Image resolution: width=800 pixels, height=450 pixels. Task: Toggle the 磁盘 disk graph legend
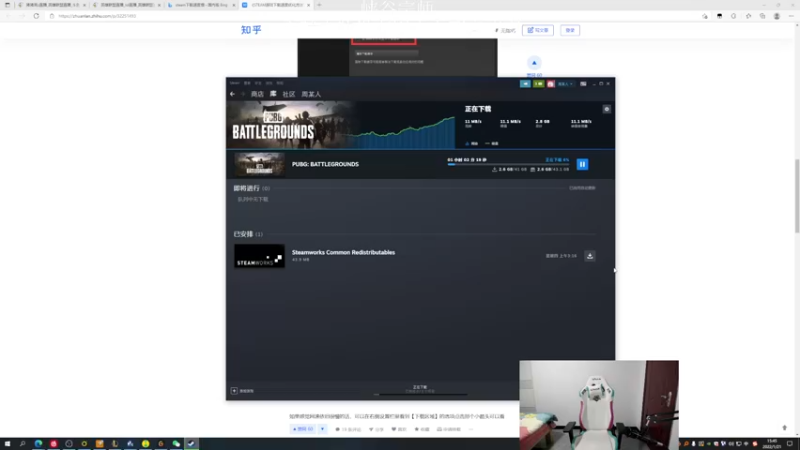(x=492, y=143)
